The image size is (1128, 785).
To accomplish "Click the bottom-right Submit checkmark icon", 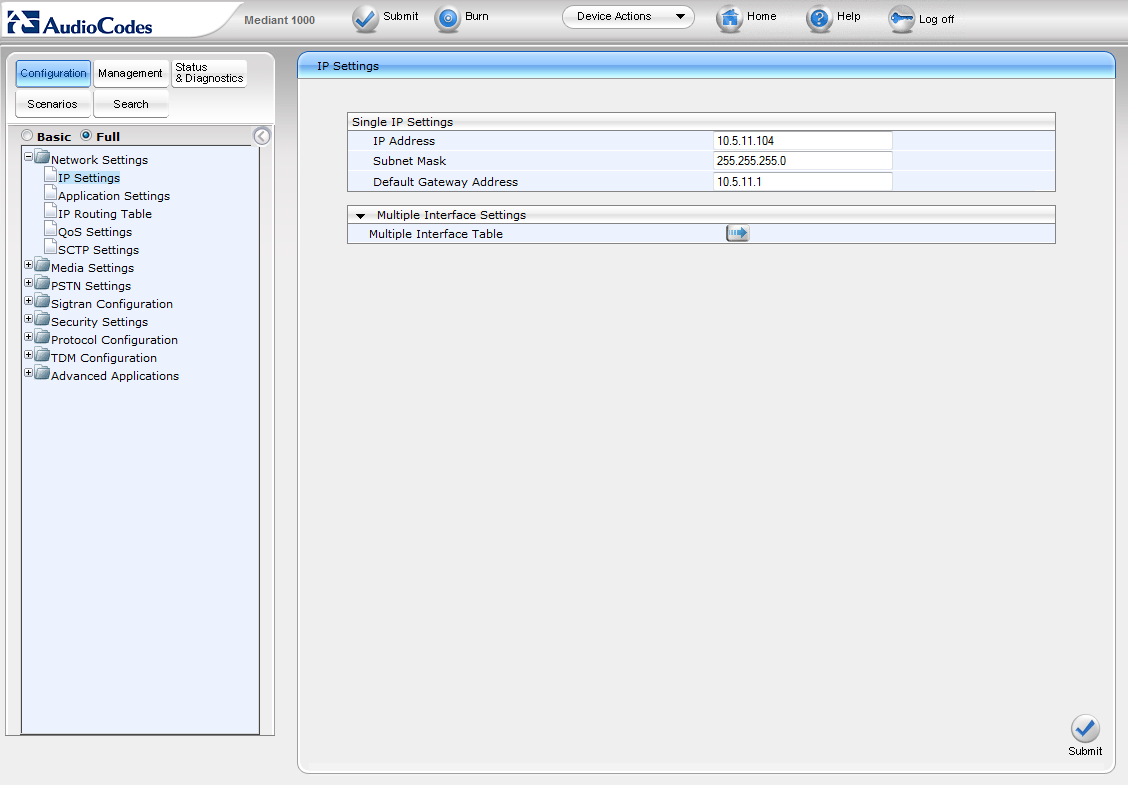I will tap(1084, 729).
